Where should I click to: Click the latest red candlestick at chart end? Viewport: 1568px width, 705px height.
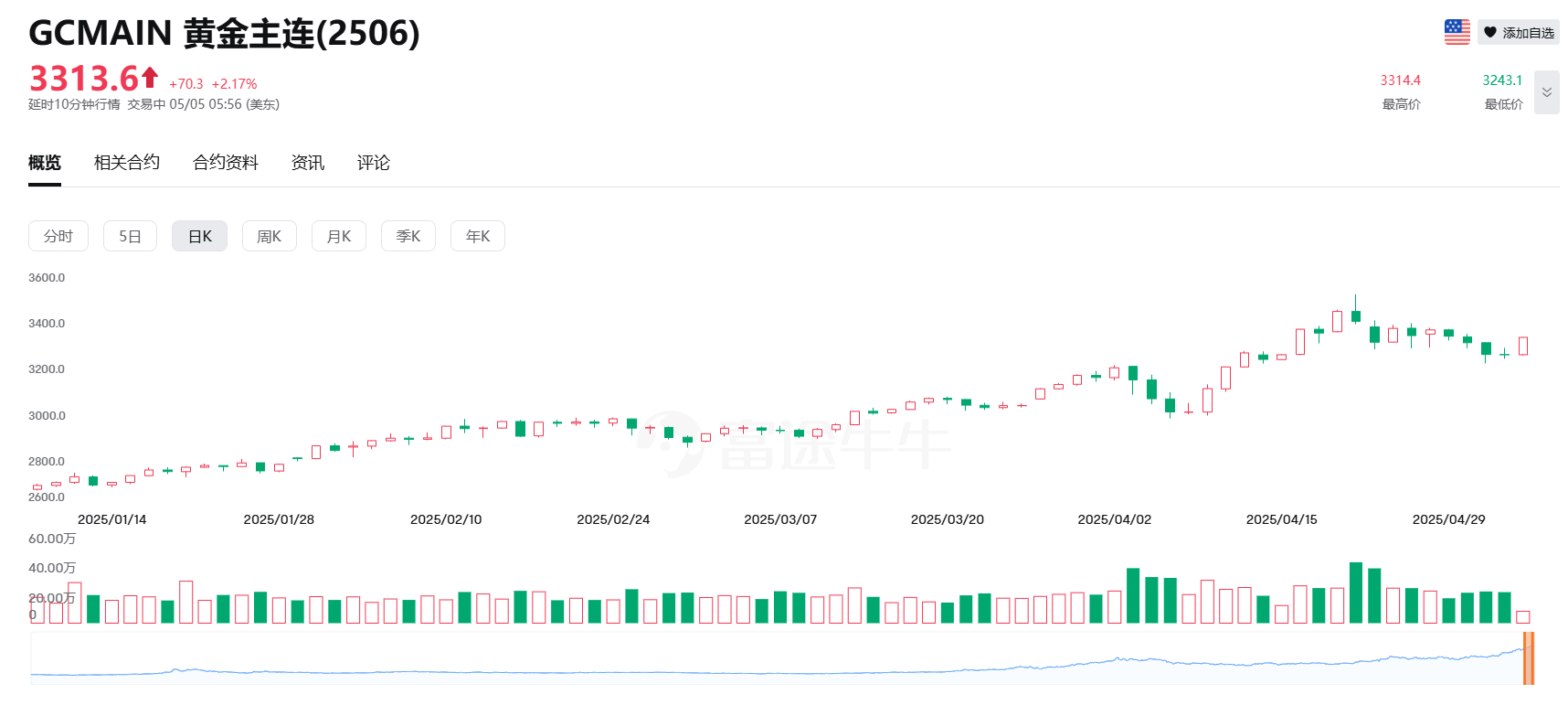click(1523, 346)
